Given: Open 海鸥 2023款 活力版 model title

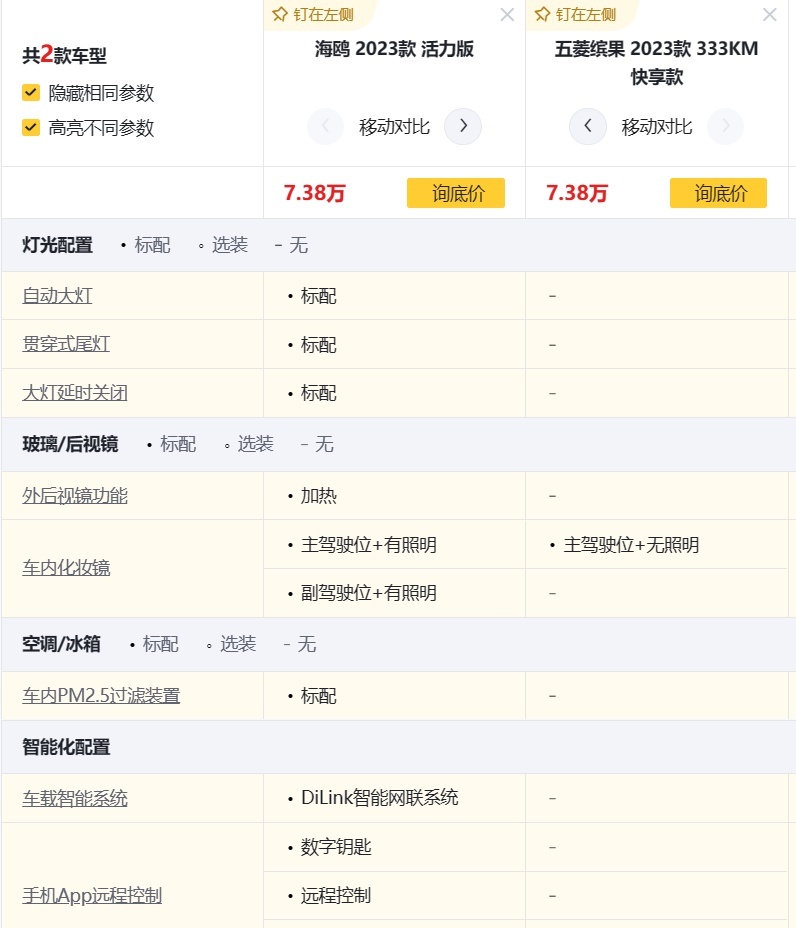Looking at the screenshot, I should pyautogui.click(x=394, y=49).
